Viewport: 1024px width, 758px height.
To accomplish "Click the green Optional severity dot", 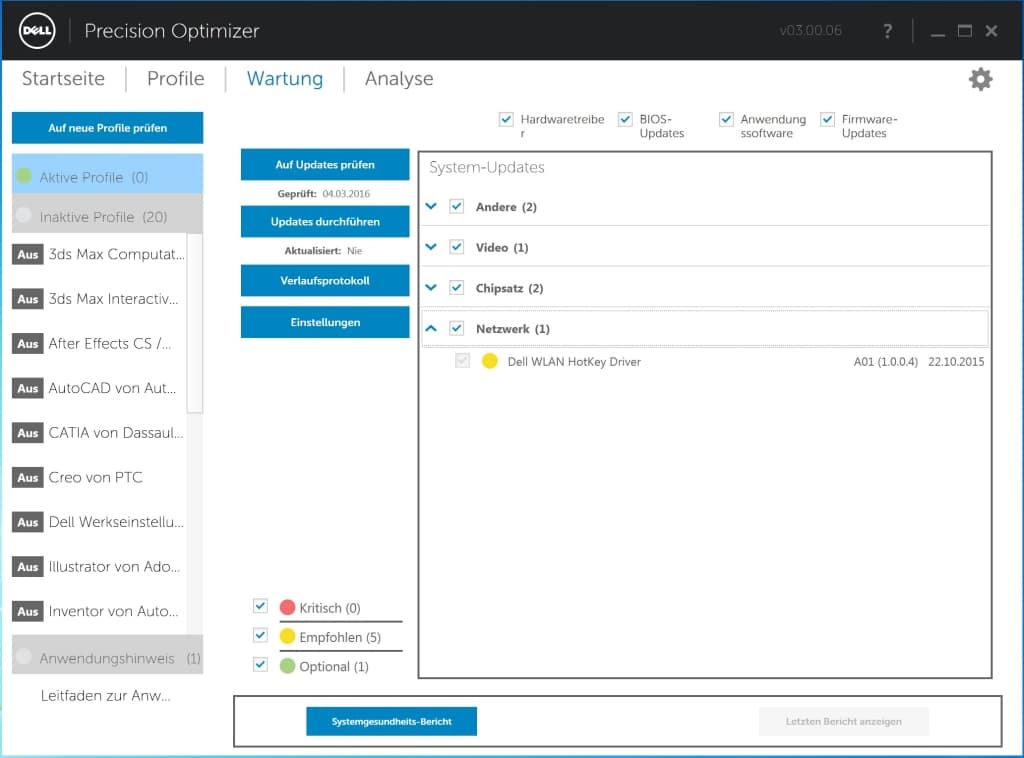I will point(287,665).
